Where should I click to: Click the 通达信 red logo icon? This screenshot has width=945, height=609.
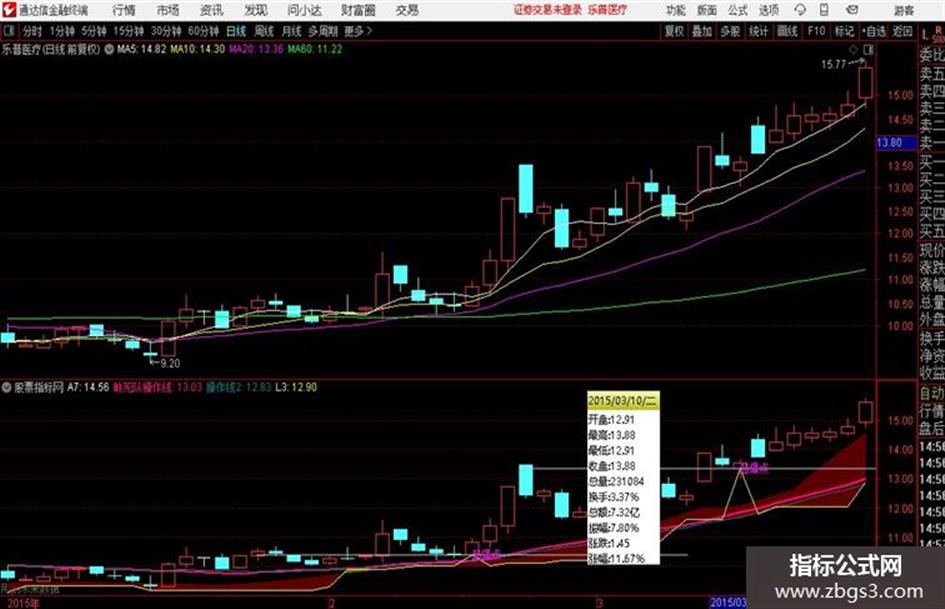[x=8, y=10]
